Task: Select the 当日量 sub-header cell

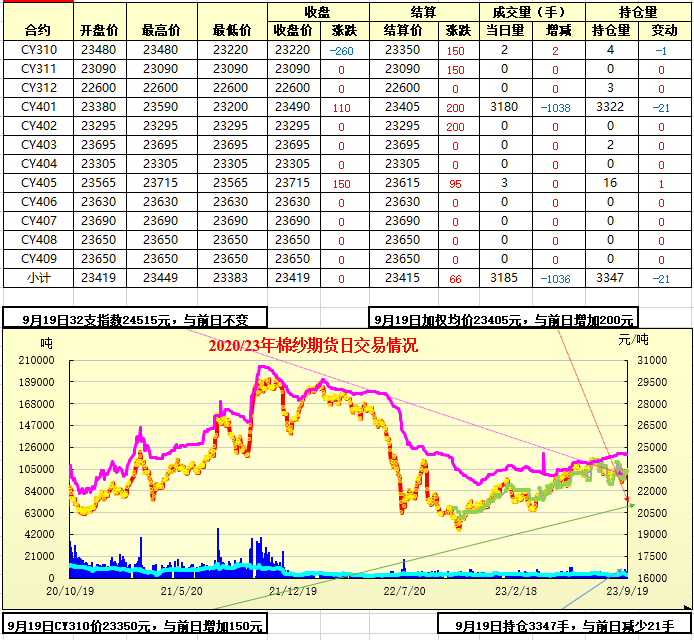Action: (504, 31)
